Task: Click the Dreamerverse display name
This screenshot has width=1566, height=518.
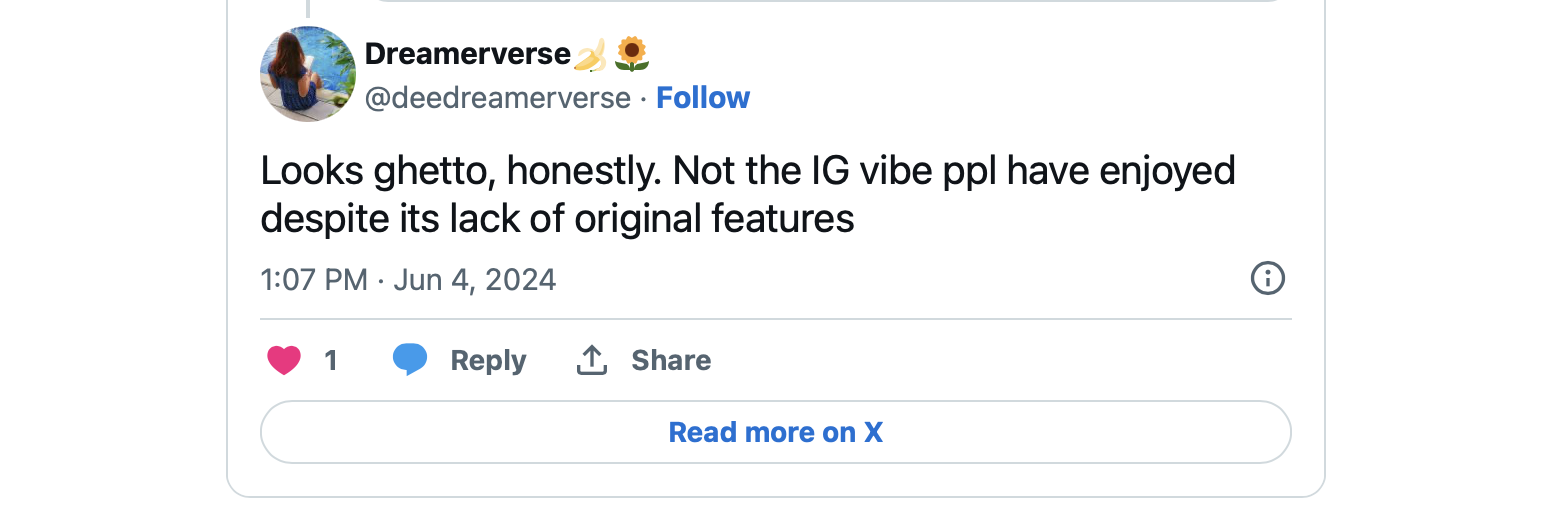Action: pos(467,54)
